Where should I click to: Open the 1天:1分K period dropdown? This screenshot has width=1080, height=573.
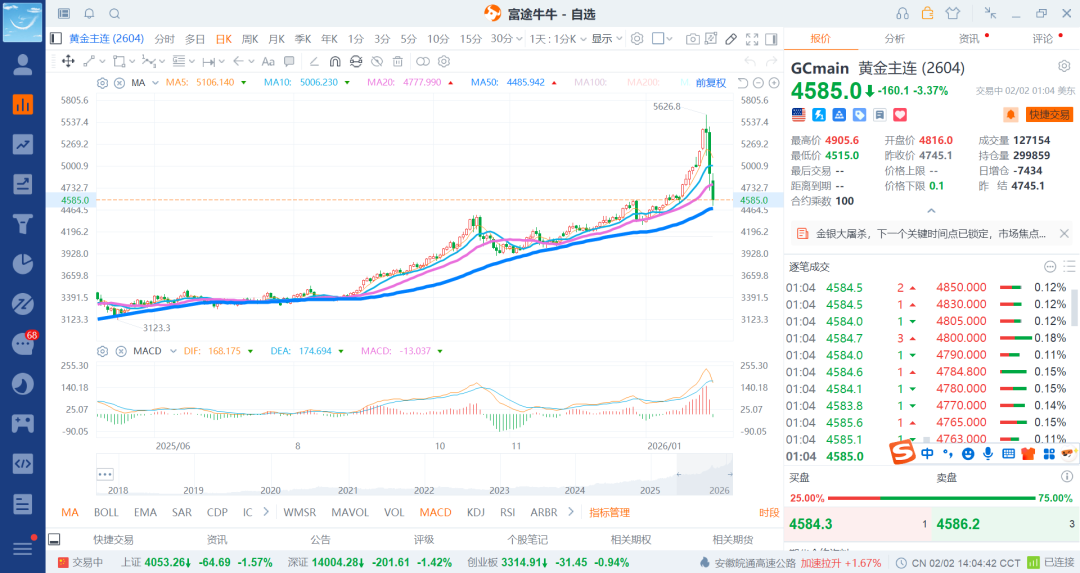click(559, 39)
